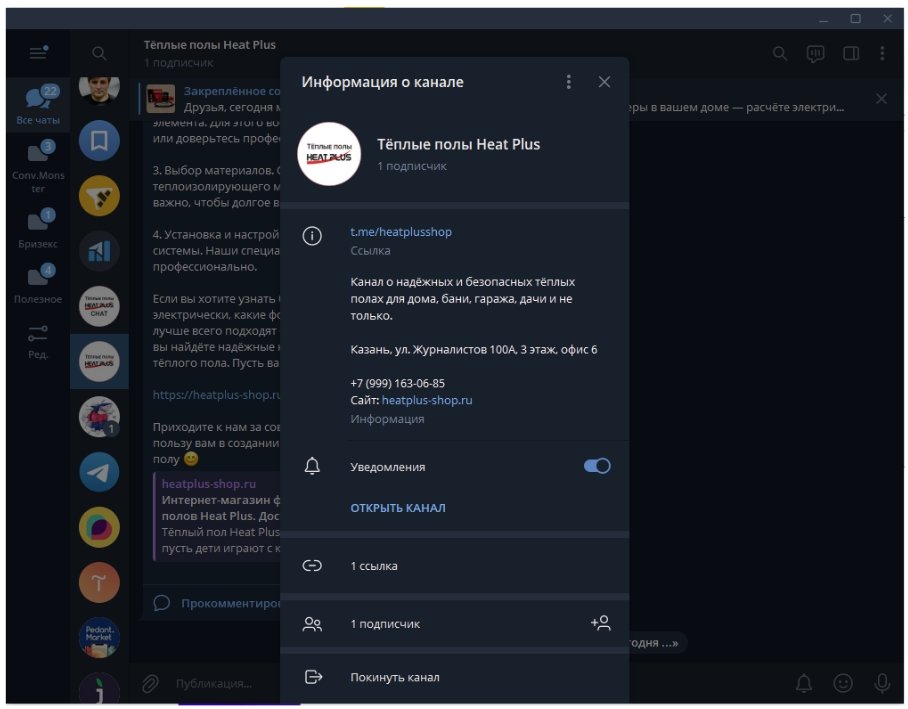Open the Conv.Monster chat folder
Image resolution: width=908 pixels, height=709 pixels.
(x=38, y=165)
